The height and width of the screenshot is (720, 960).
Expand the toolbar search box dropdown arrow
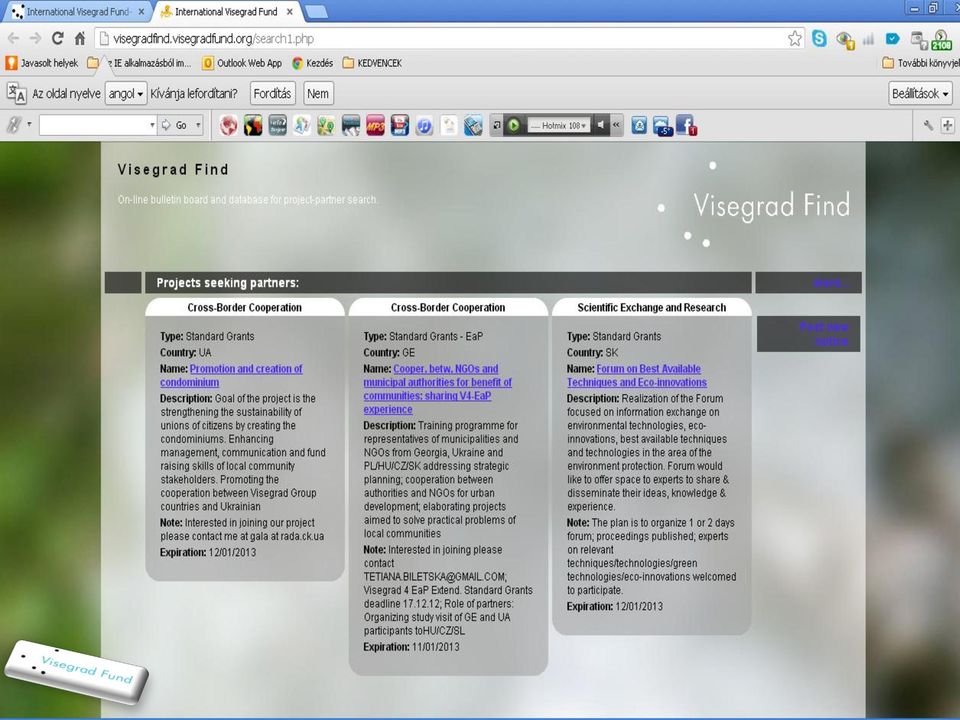click(x=152, y=126)
